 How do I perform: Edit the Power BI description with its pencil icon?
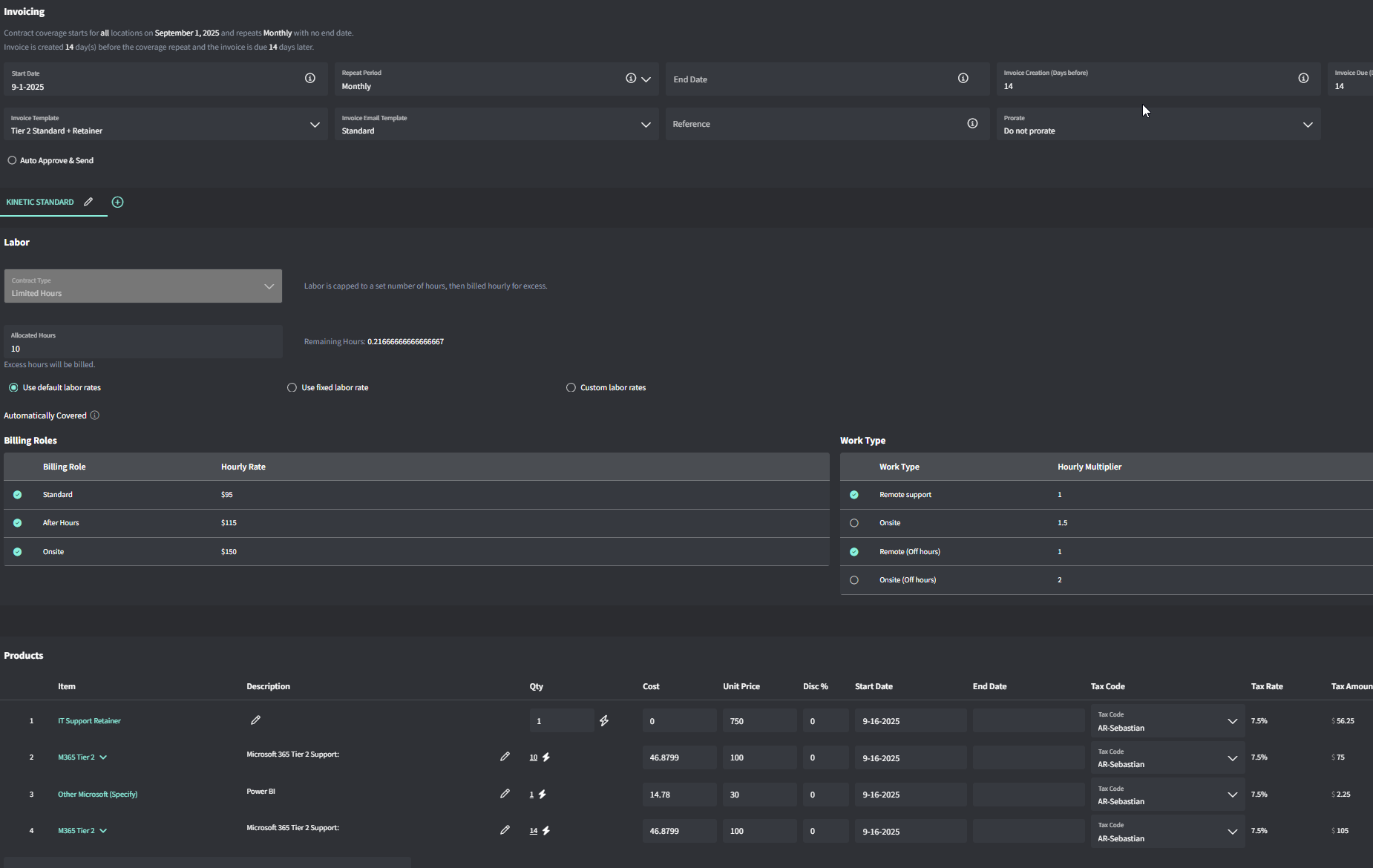[505, 794]
